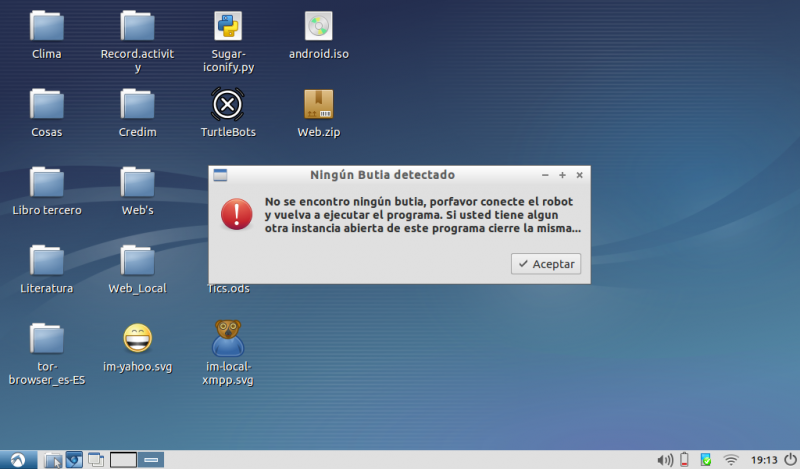Launch the web browser from taskbar
800x469 pixels.
click(74, 460)
